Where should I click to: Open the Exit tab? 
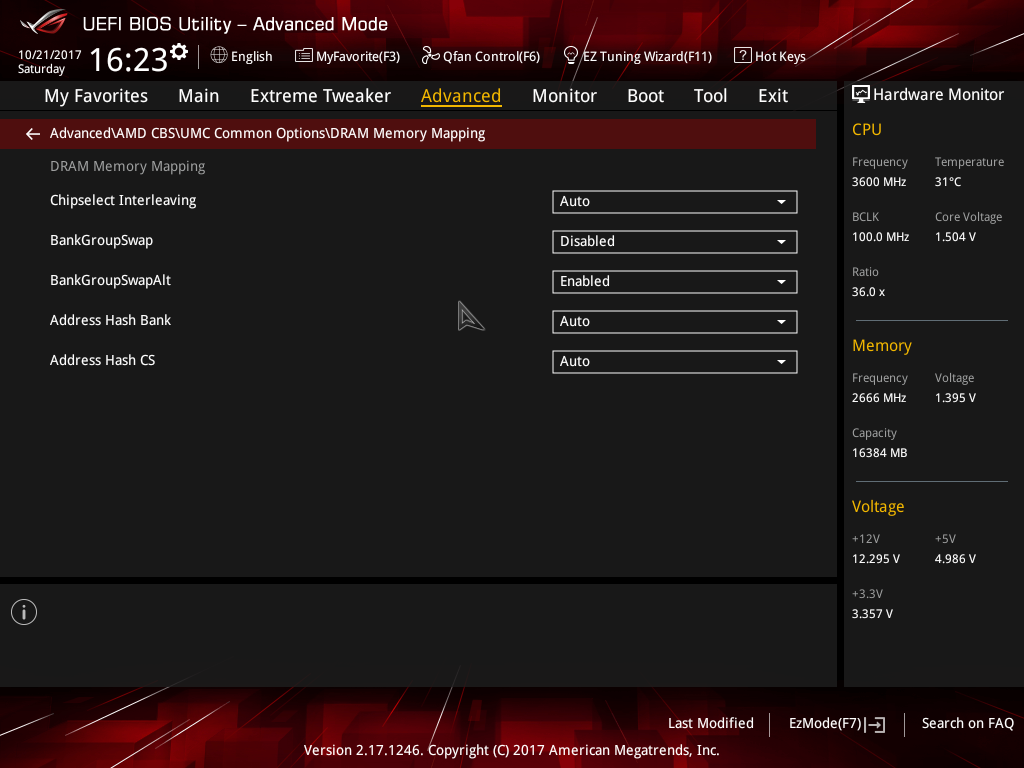[x=773, y=96]
